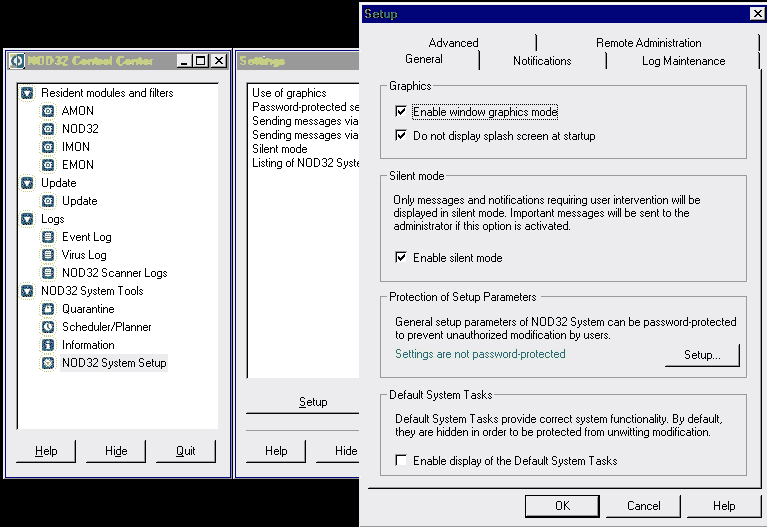Enable display of the Default System Tasks
Screen dimensions: 767x527
[401, 460]
